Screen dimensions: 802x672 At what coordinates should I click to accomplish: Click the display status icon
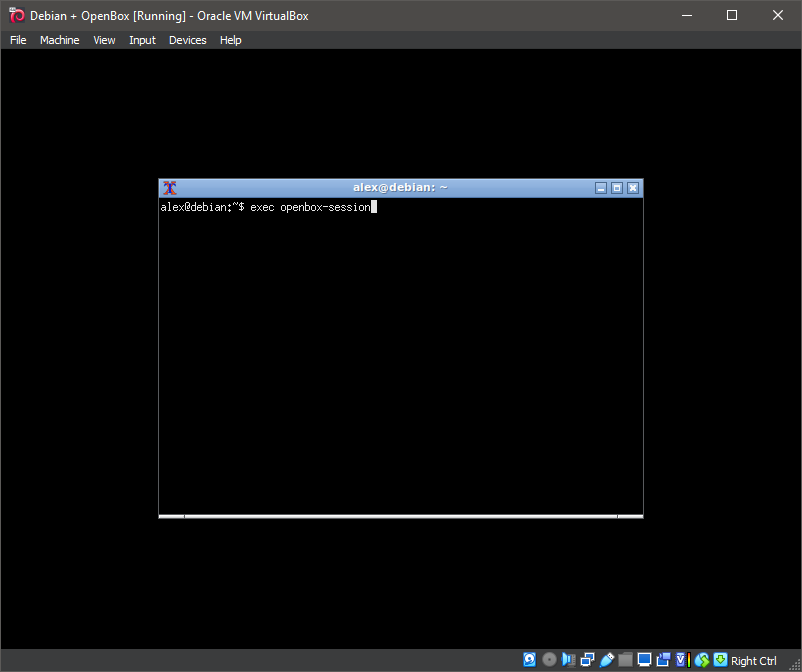[x=644, y=660]
